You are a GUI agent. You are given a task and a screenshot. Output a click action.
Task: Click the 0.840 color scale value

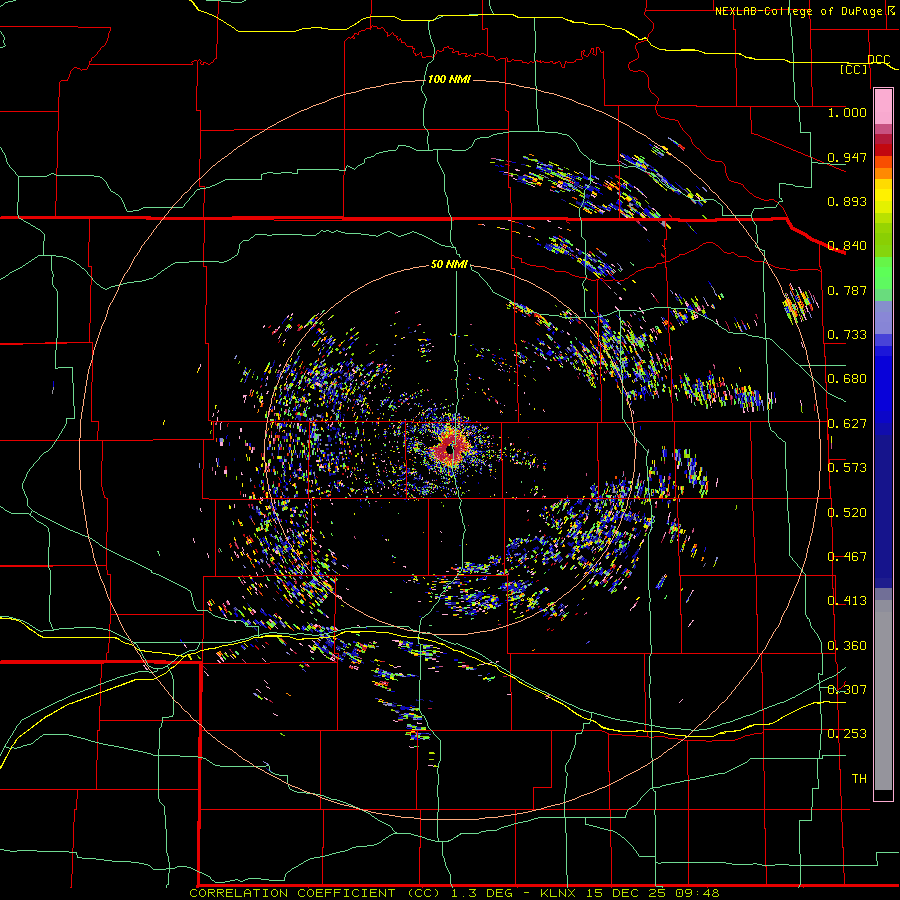tap(847, 246)
